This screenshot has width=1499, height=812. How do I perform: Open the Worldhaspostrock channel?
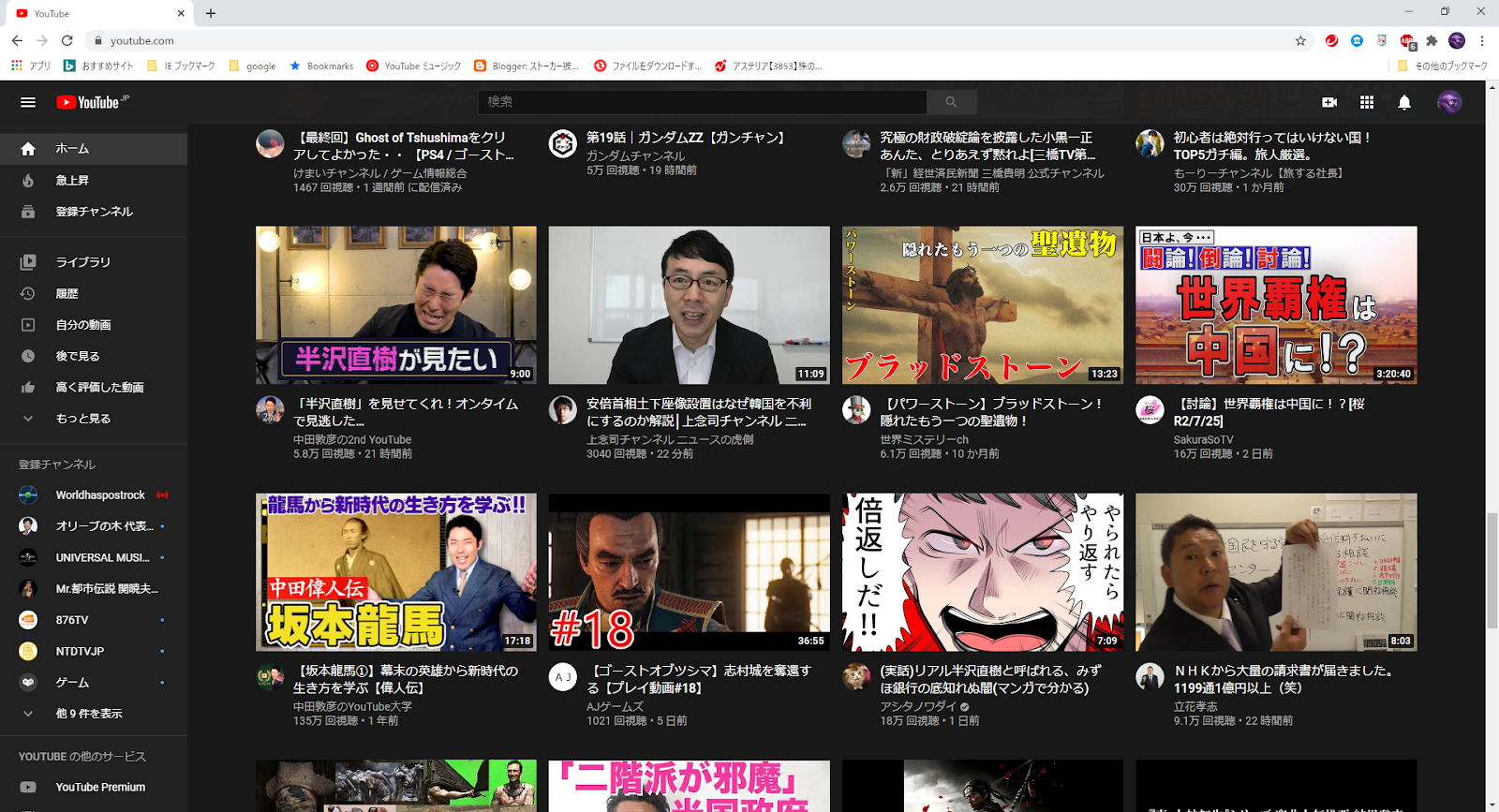[94, 495]
